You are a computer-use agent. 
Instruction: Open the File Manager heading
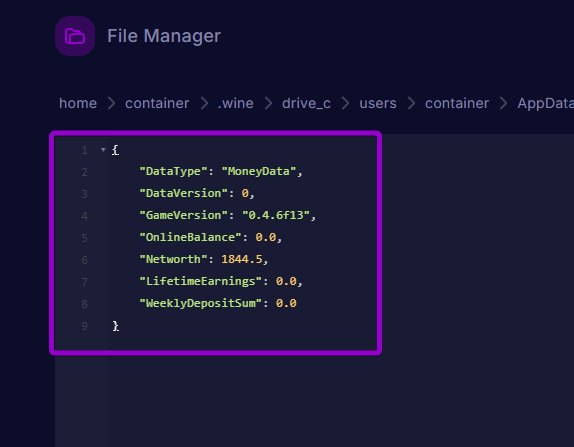pyautogui.click(x=164, y=36)
